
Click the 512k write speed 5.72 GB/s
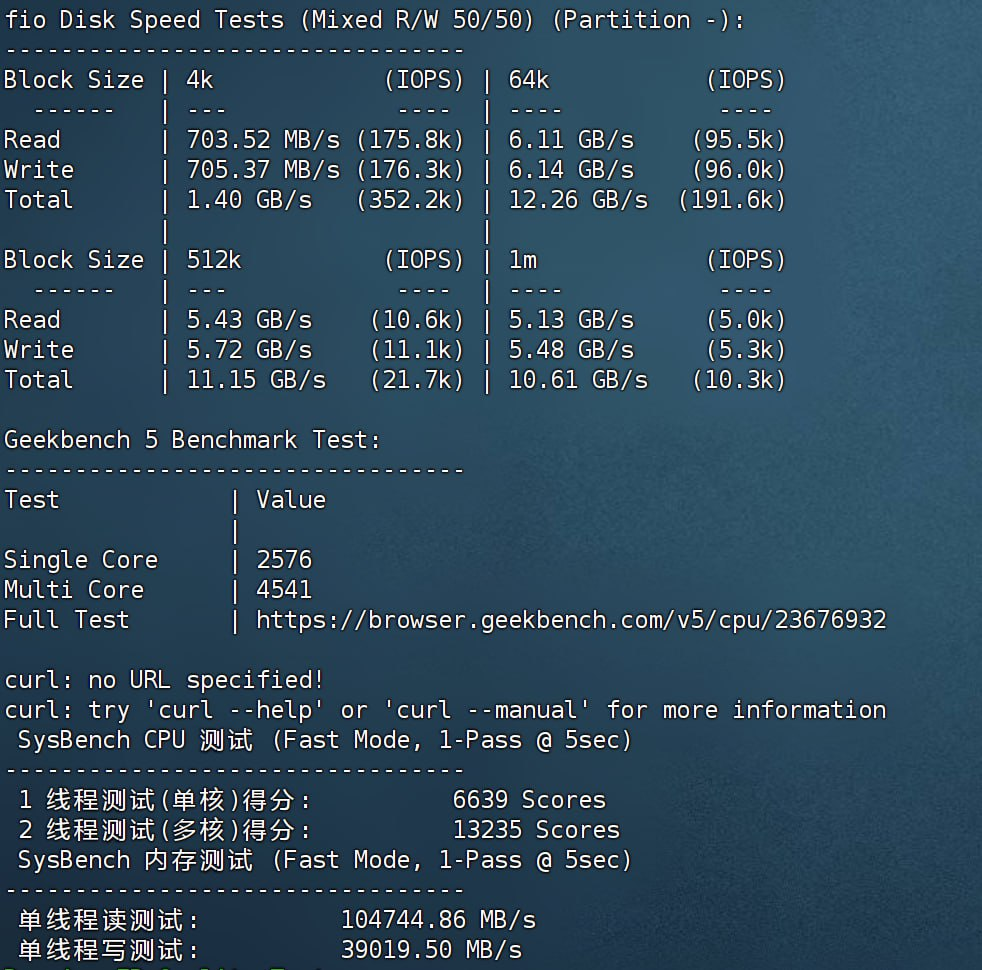click(249, 350)
